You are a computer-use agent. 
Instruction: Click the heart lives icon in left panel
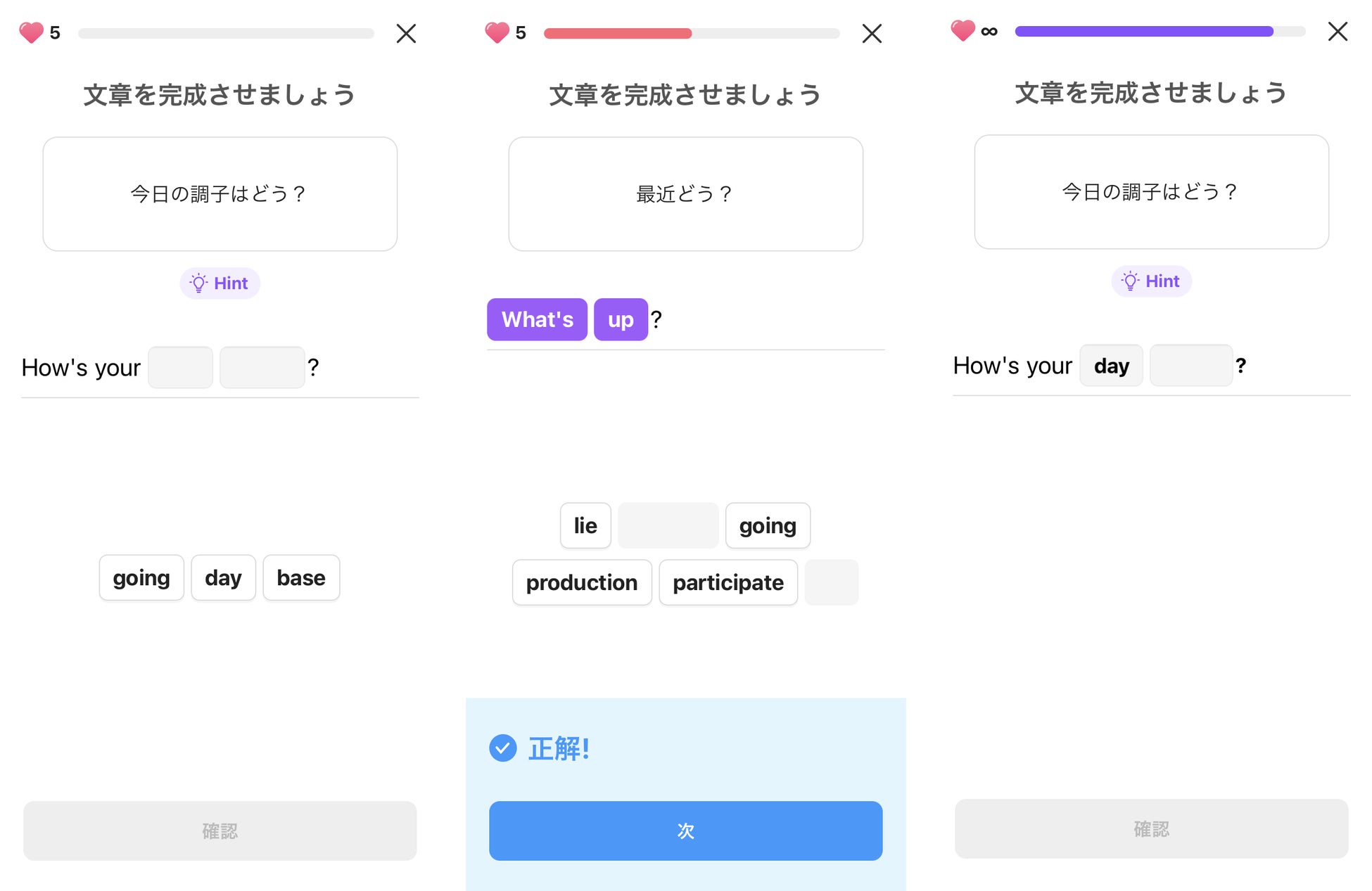coord(31,32)
